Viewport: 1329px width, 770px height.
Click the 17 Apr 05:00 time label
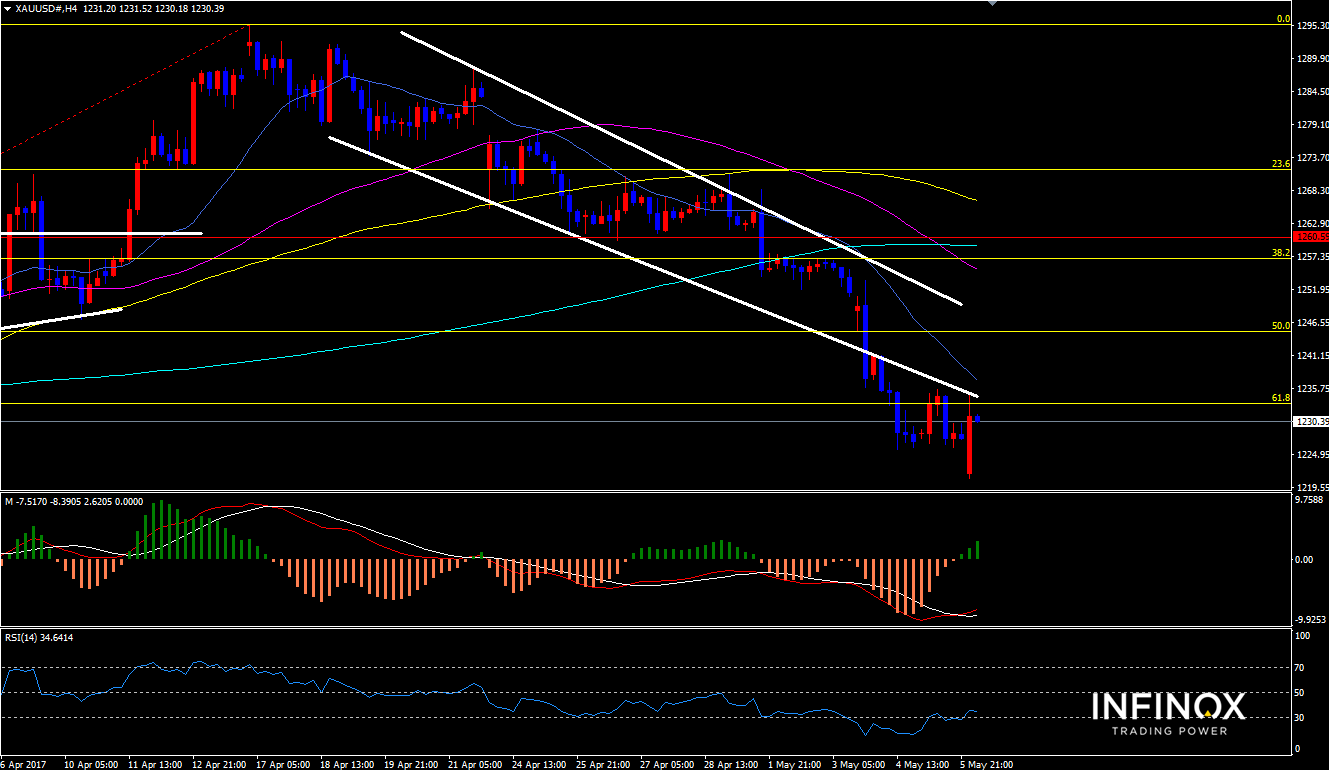click(281, 764)
